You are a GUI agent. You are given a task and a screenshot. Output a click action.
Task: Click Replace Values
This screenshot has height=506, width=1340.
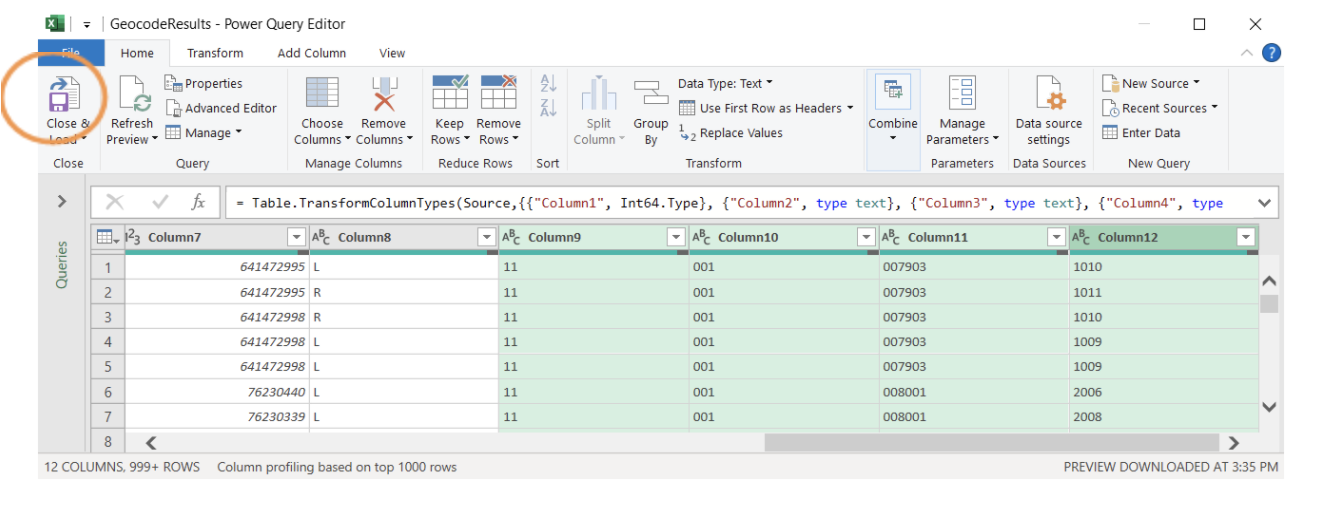tap(731, 133)
